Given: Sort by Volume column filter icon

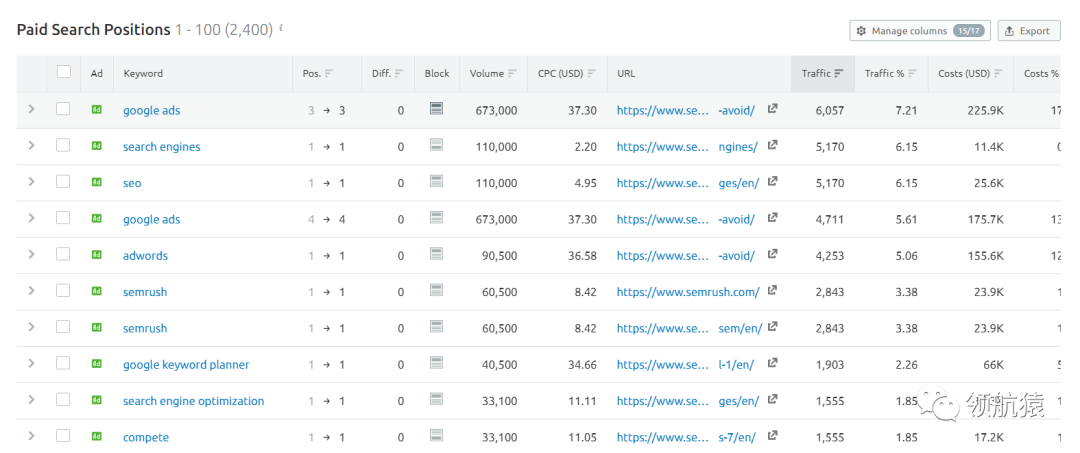Looking at the screenshot, I should [513, 73].
